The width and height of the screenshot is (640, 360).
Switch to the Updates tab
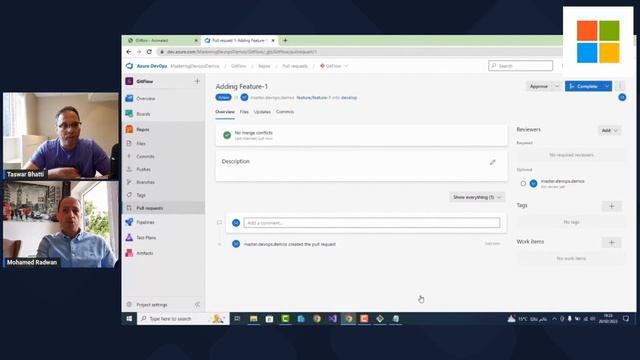pyautogui.click(x=262, y=112)
